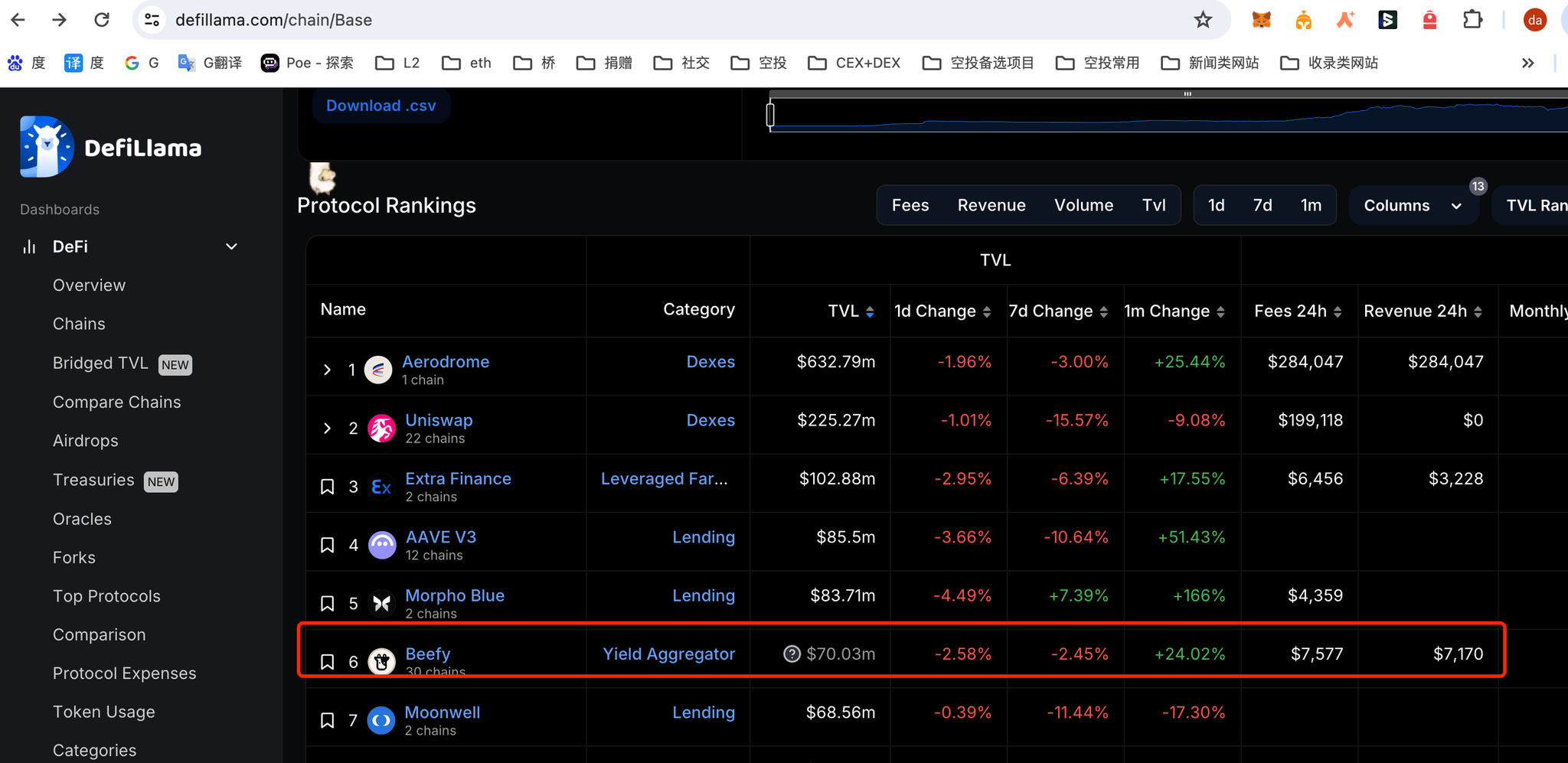
Task: Open the Bridged TVL sidebar link
Action: [100, 363]
